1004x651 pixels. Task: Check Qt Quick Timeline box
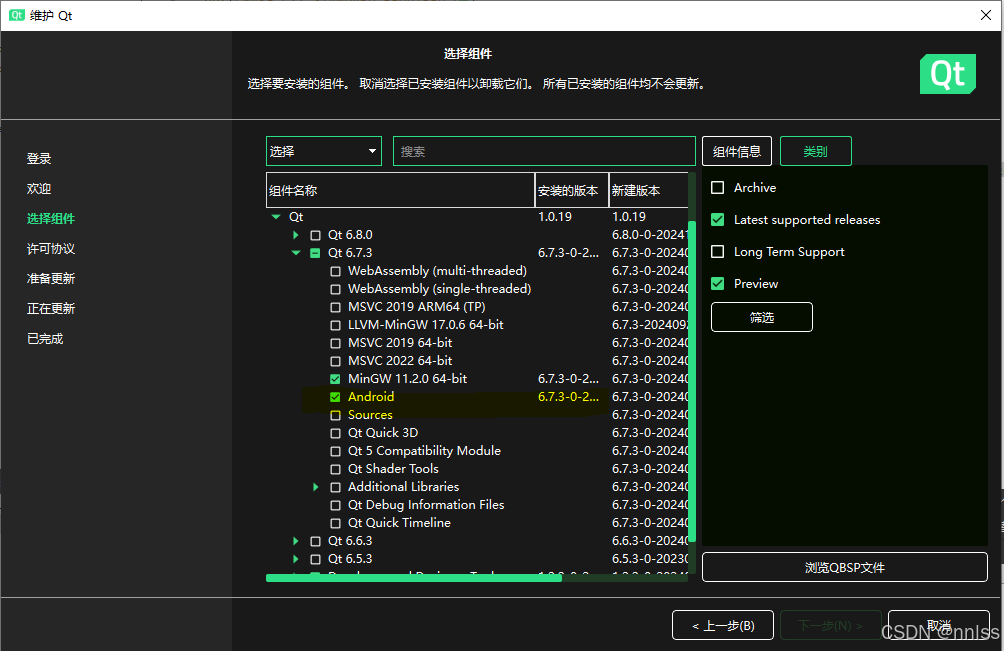(x=335, y=523)
